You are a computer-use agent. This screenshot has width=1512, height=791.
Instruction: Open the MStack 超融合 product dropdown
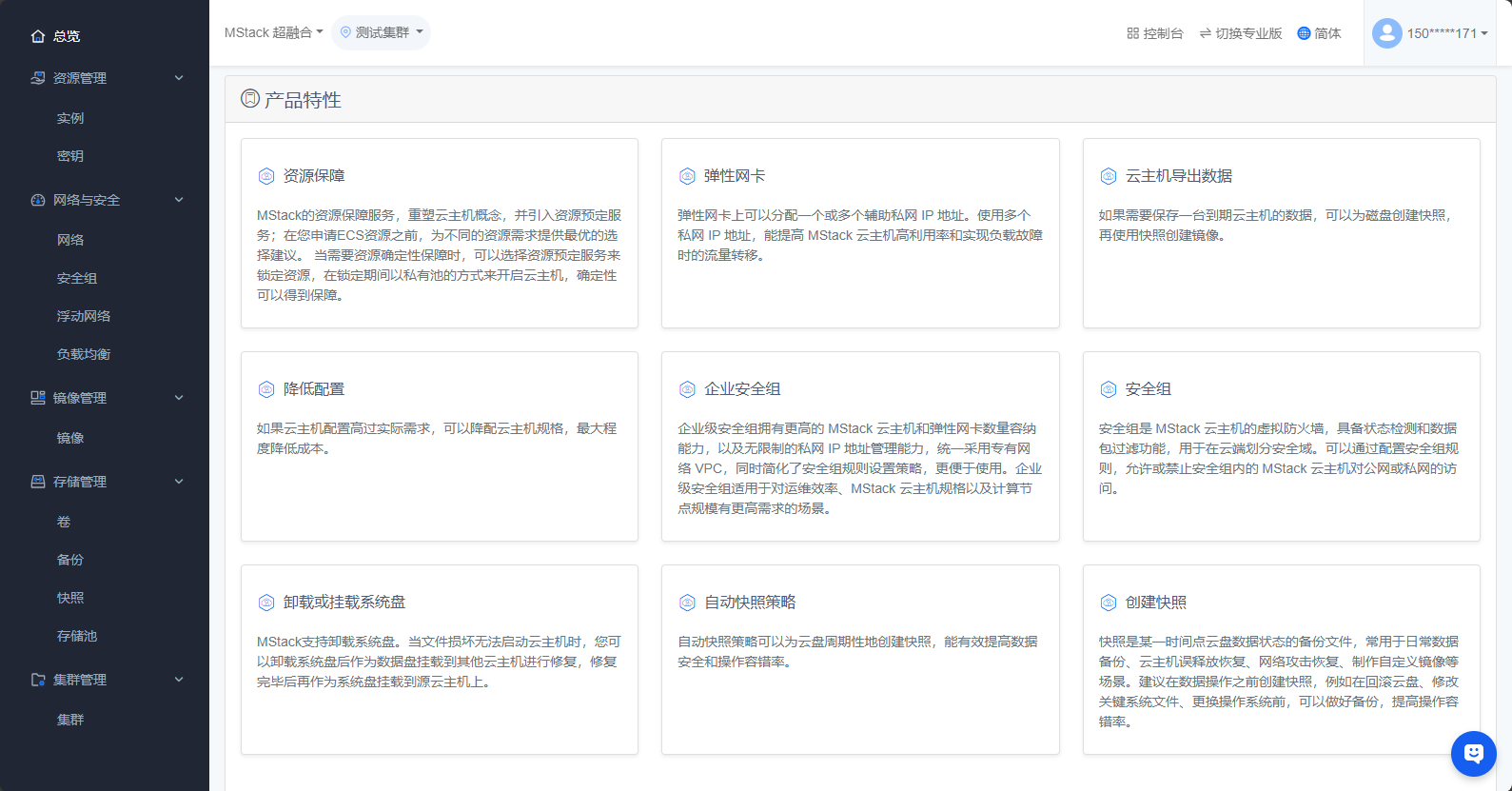[273, 32]
